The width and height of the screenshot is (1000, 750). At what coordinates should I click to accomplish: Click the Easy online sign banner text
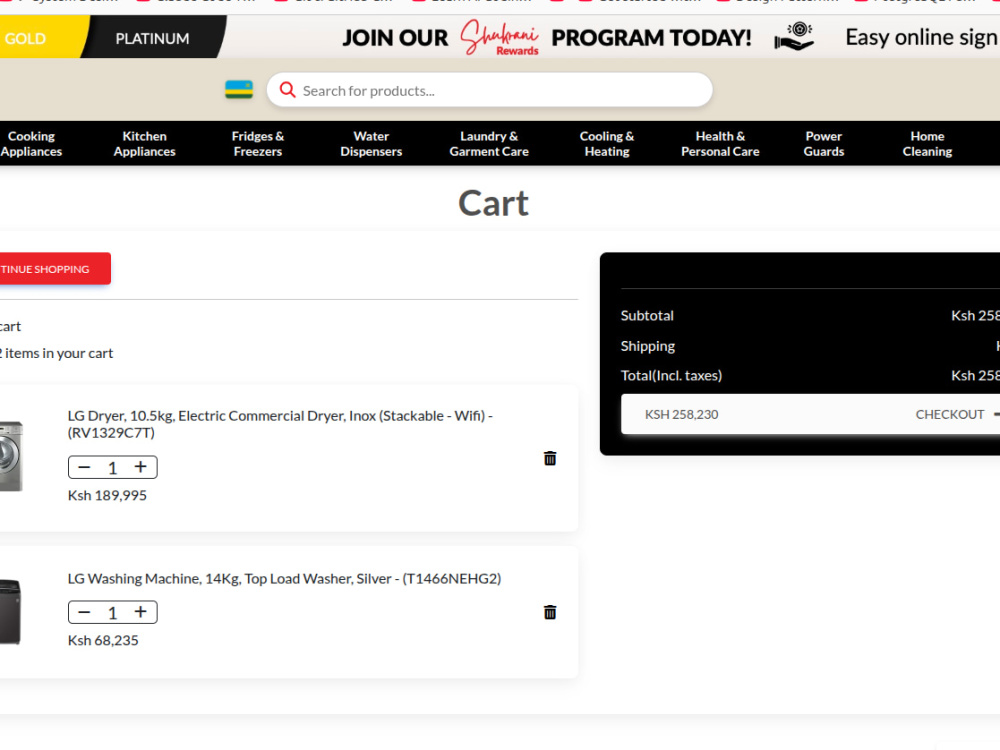point(922,37)
